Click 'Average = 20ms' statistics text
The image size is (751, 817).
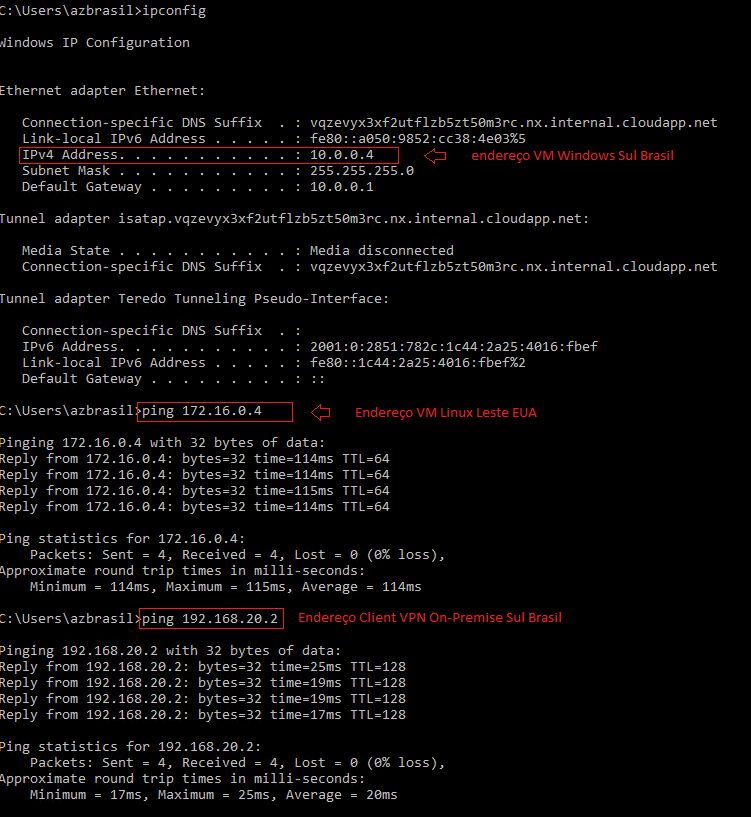341,795
